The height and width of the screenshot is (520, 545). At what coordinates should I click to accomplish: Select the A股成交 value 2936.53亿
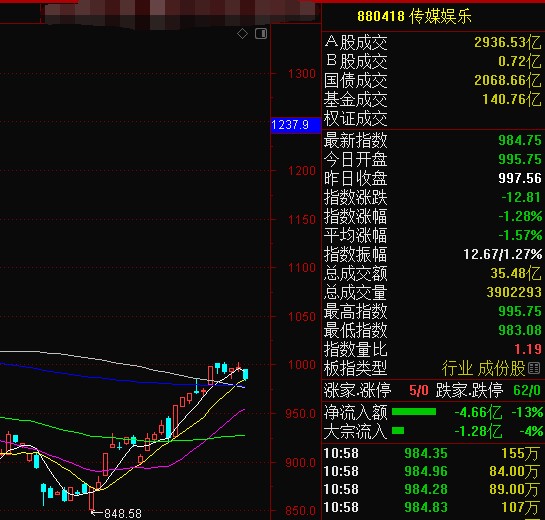508,42
